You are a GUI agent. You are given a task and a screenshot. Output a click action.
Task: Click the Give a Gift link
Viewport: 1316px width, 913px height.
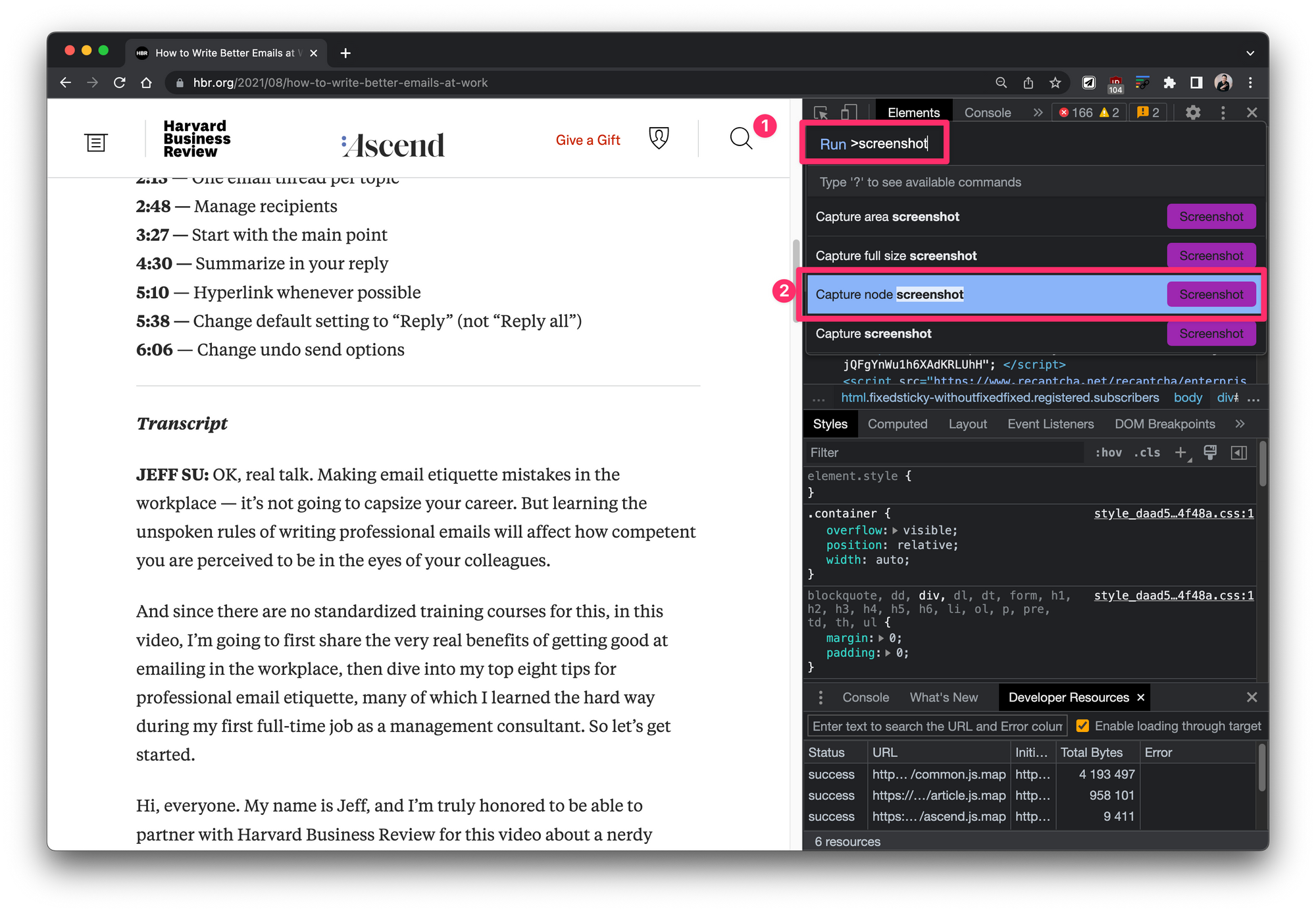coord(588,140)
